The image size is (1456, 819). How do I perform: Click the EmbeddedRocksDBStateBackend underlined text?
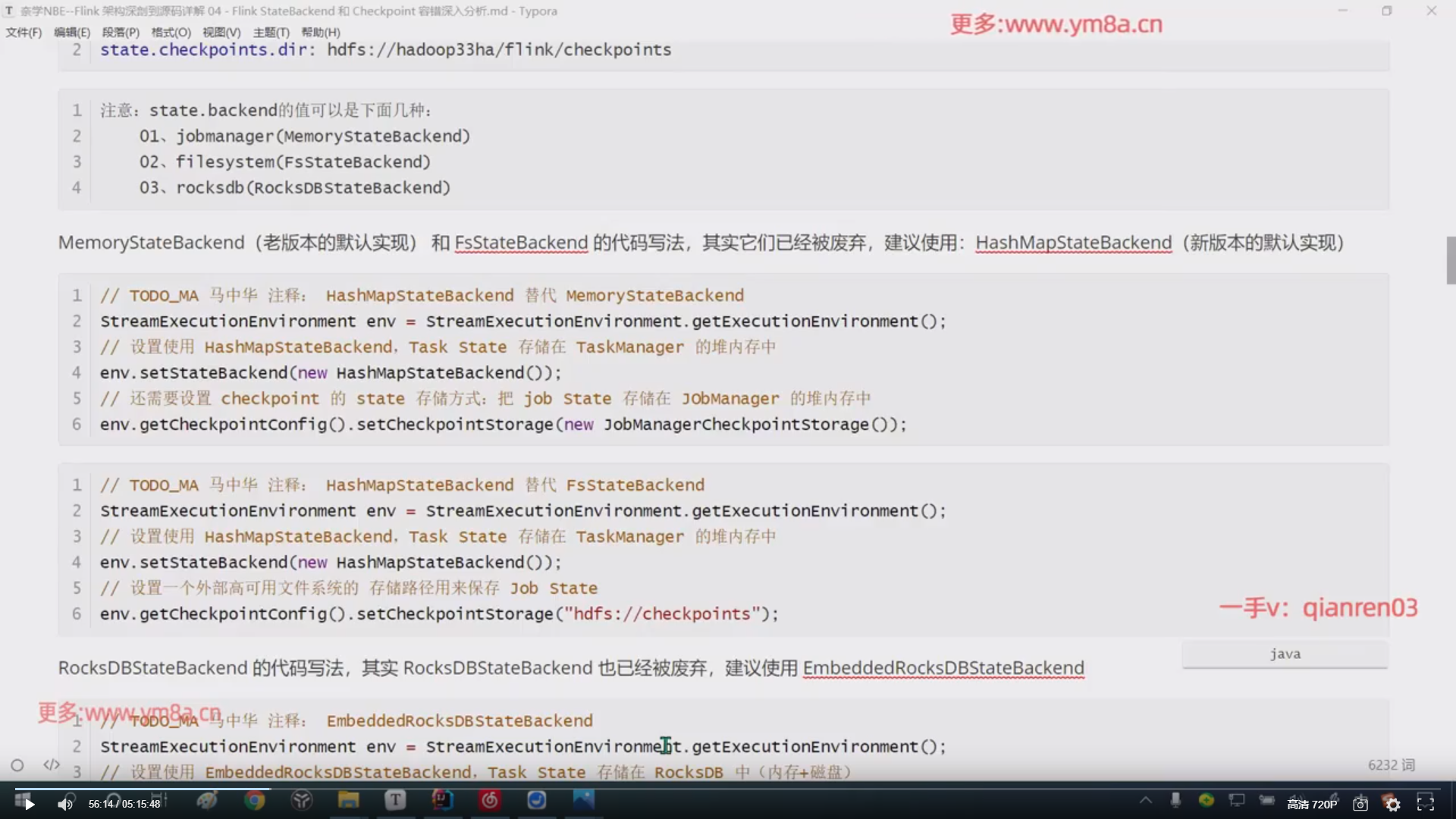coord(943,668)
